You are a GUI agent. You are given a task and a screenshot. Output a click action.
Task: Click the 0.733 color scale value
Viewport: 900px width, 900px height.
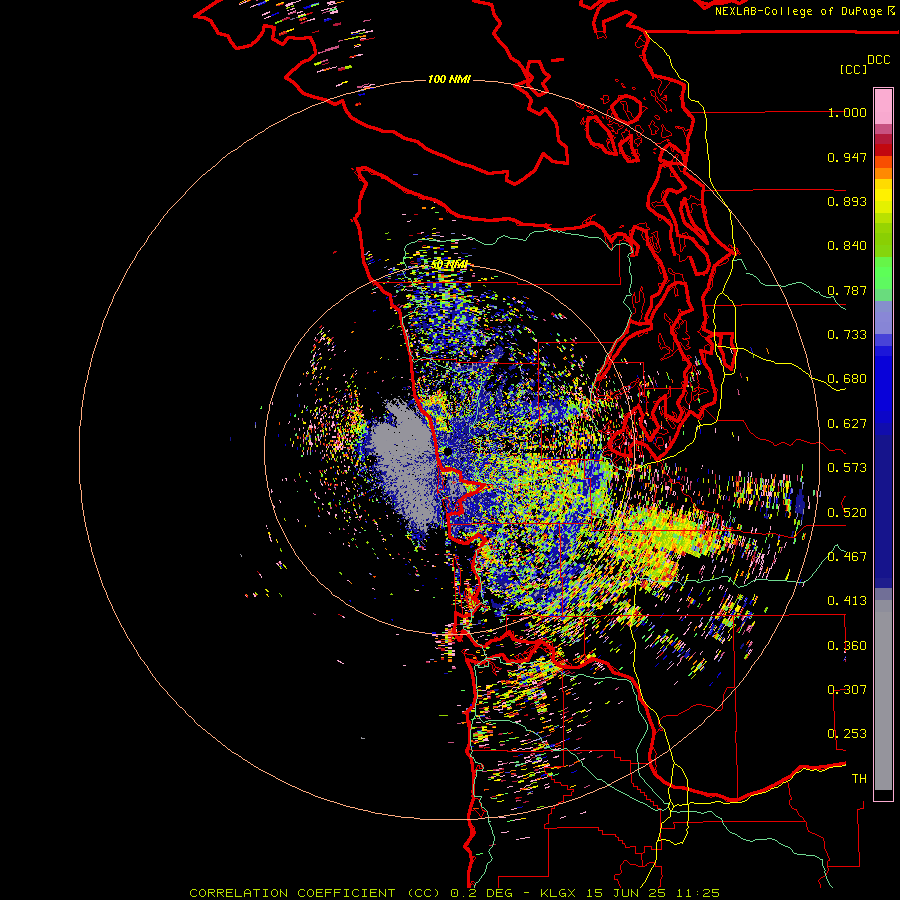847,335
